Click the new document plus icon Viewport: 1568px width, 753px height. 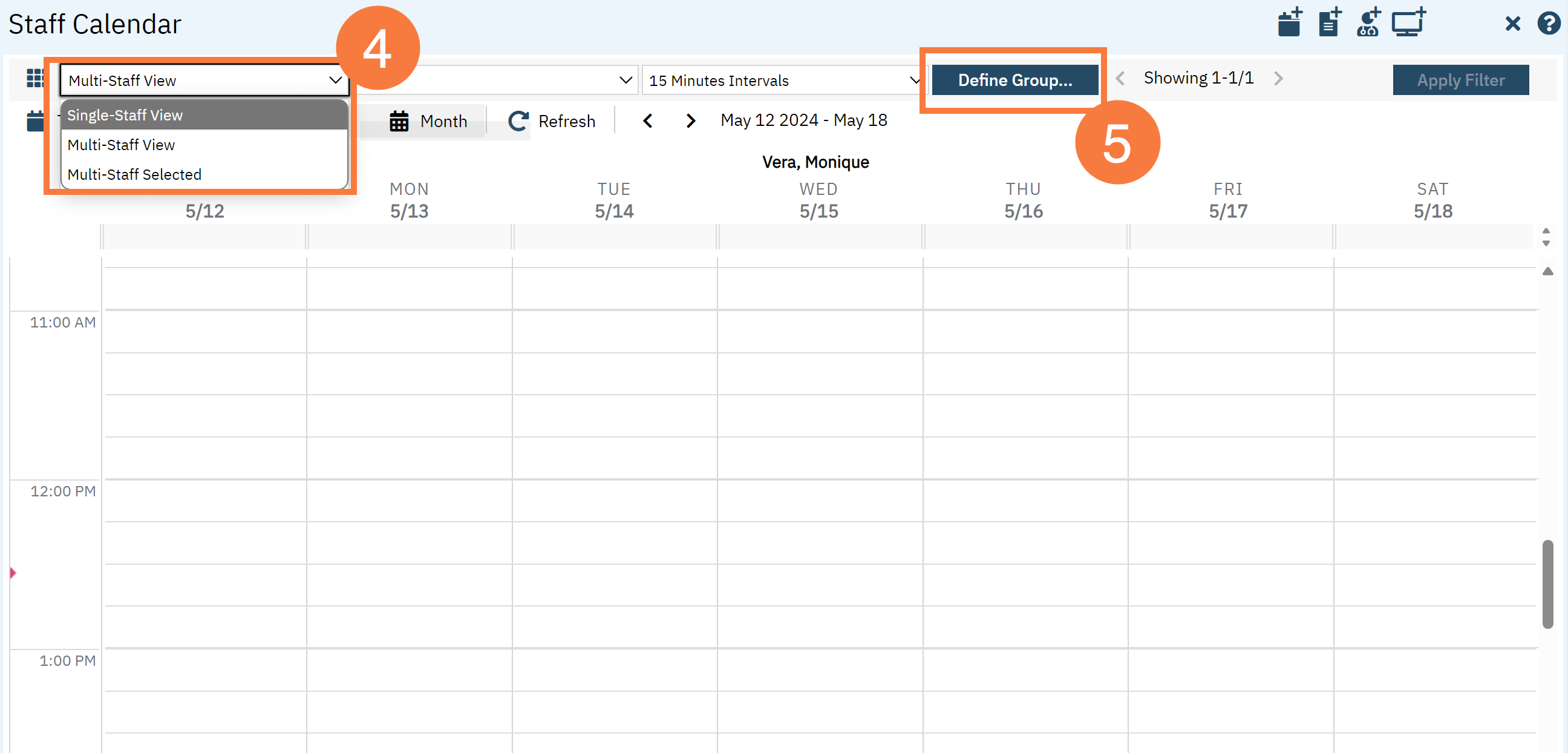coord(1330,23)
